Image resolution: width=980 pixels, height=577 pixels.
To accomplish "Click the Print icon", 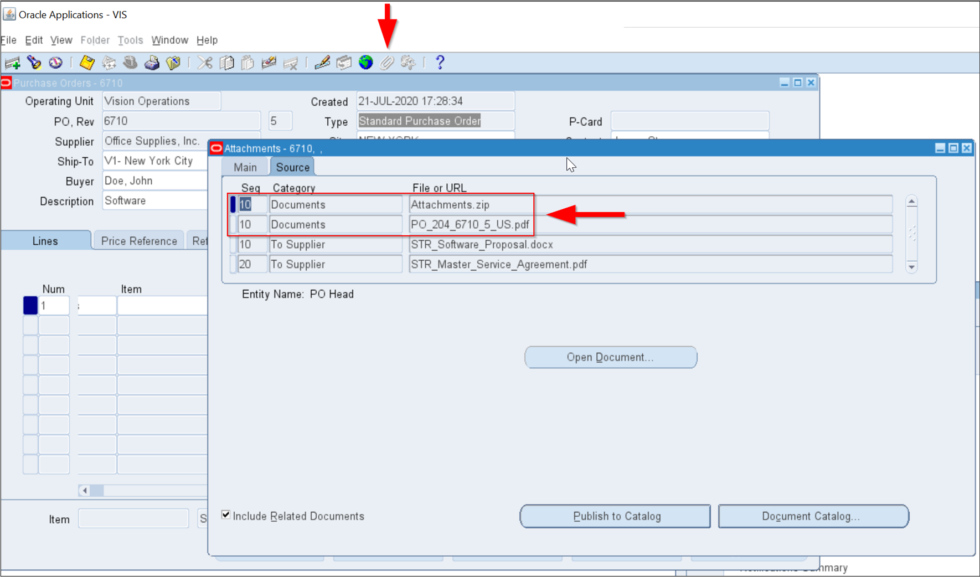I will pyautogui.click(x=152, y=62).
